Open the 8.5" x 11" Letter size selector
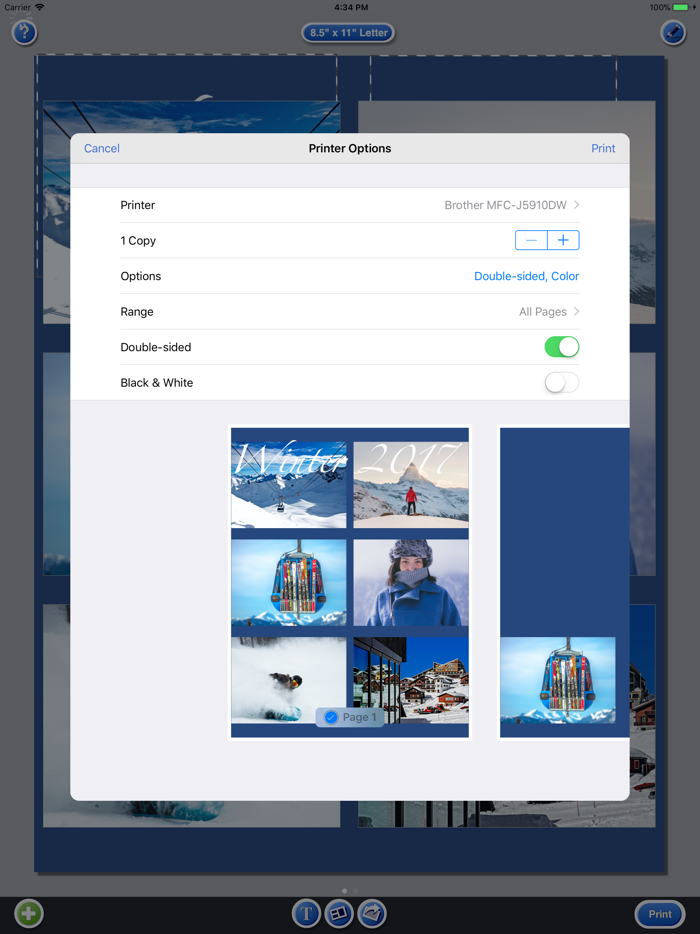This screenshot has width=700, height=934. click(x=349, y=33)
